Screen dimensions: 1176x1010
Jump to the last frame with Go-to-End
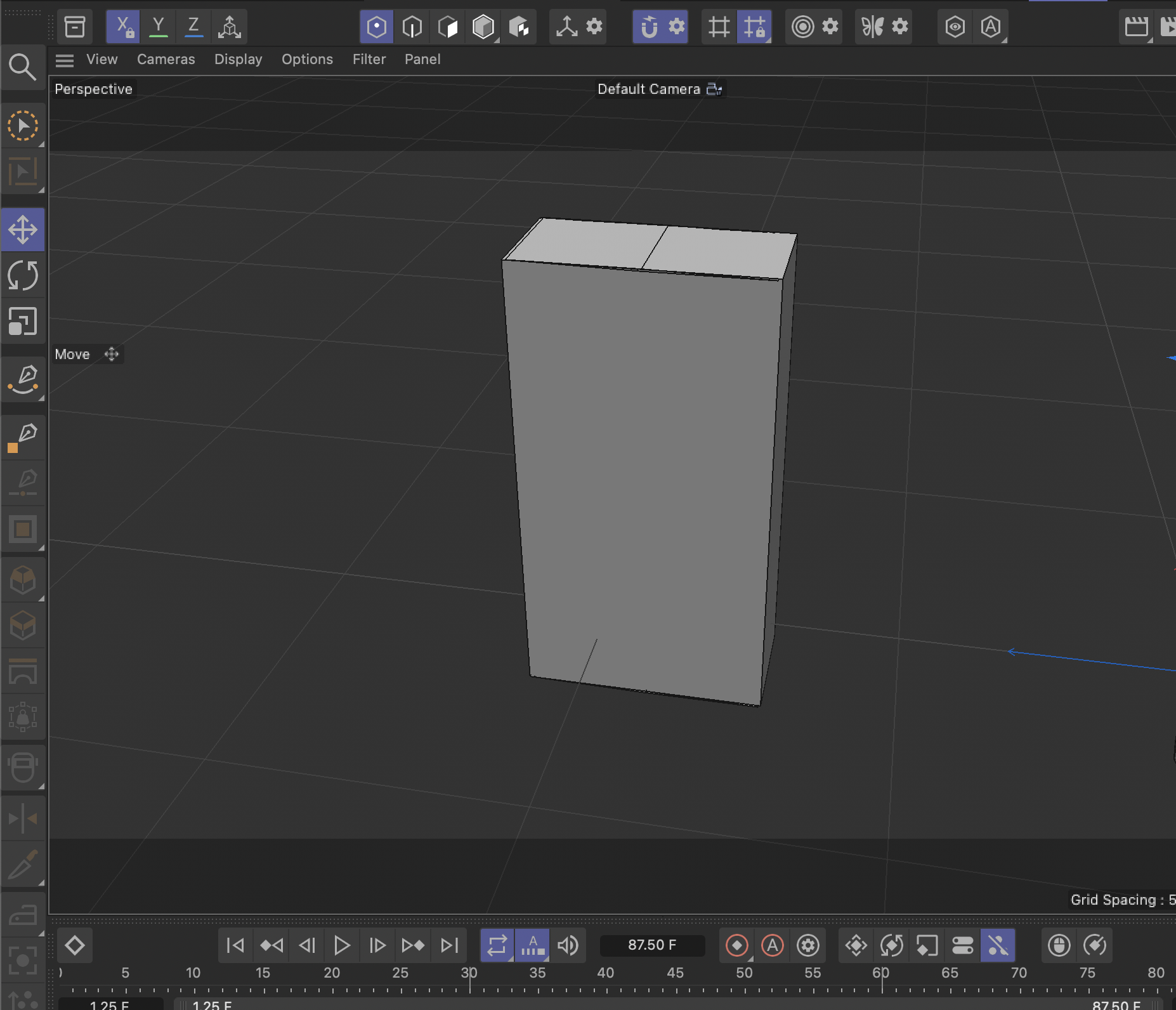click(449, 945)
